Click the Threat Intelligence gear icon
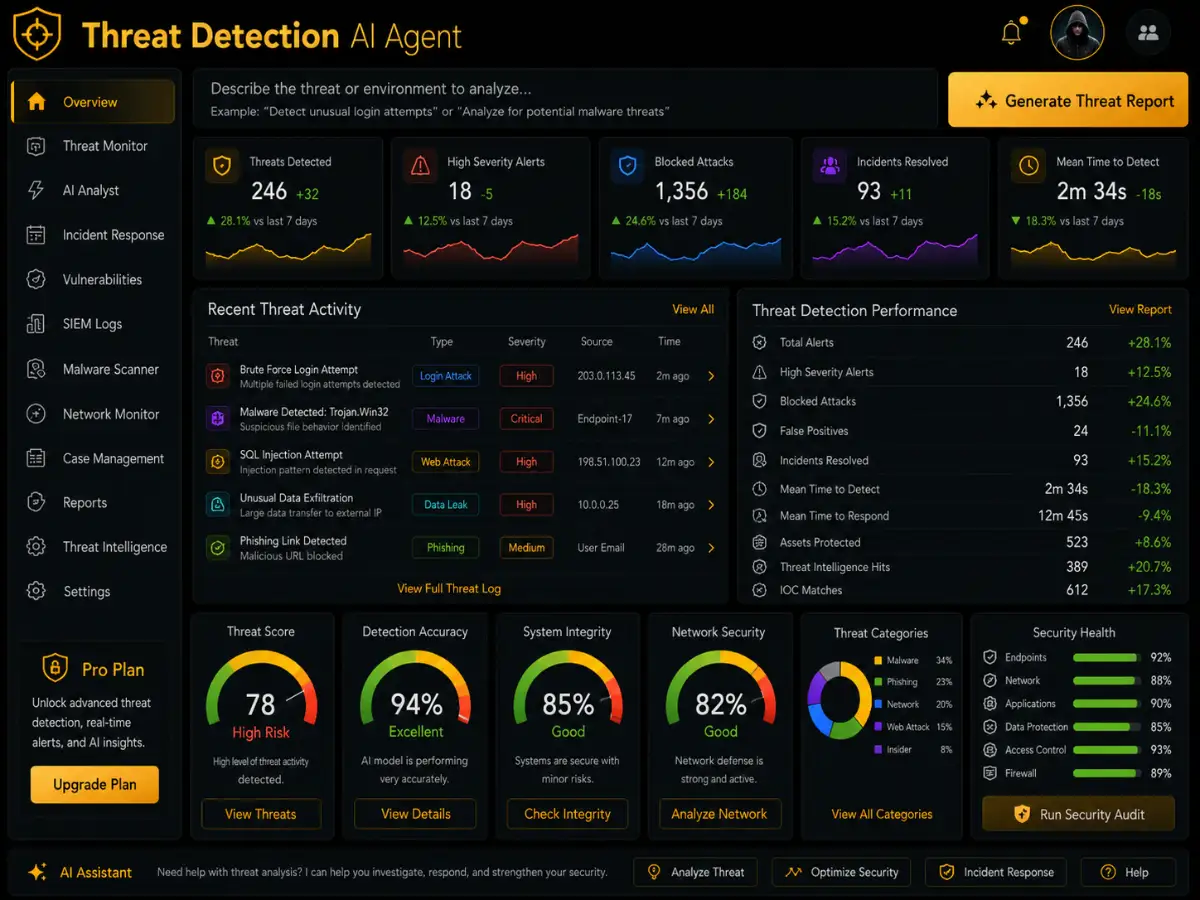1200x900 pixels. [x=36, y=547]
